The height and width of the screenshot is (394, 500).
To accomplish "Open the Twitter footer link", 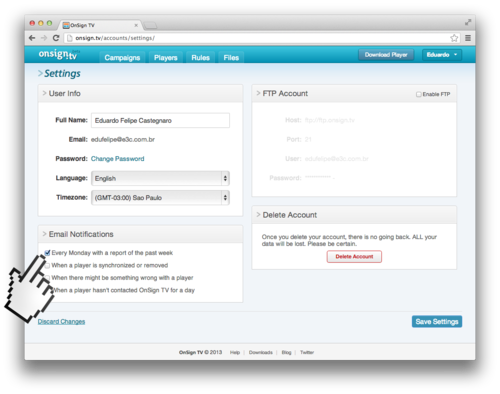I will coord(307,352).
